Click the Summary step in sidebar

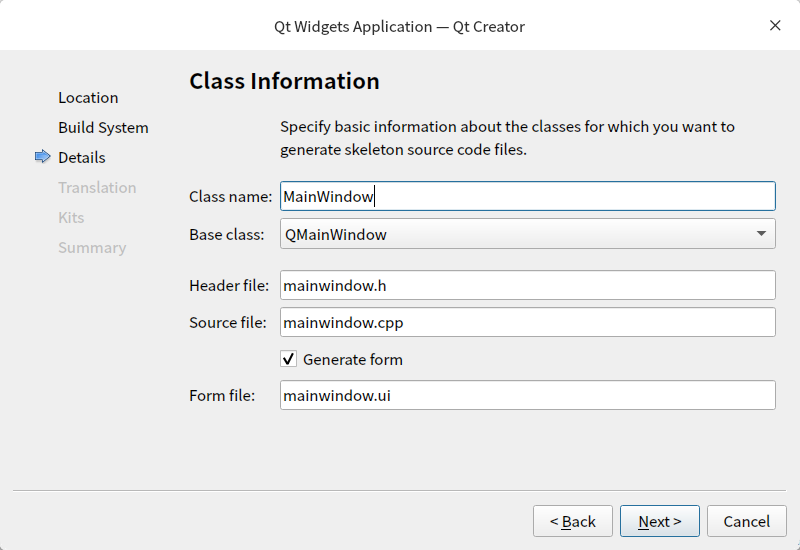[92, 247]
